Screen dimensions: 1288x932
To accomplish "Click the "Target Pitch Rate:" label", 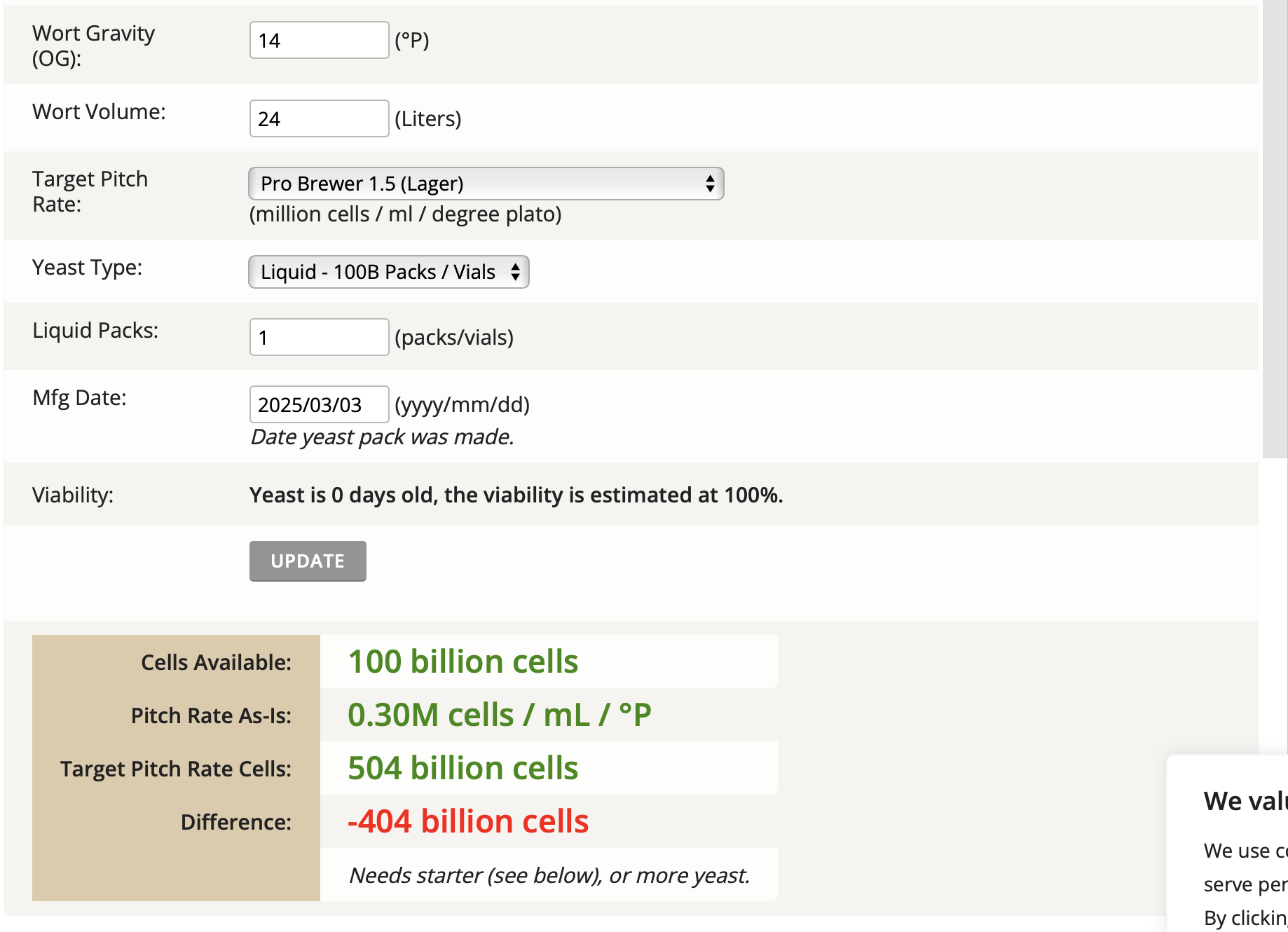I will coord(90,191).
